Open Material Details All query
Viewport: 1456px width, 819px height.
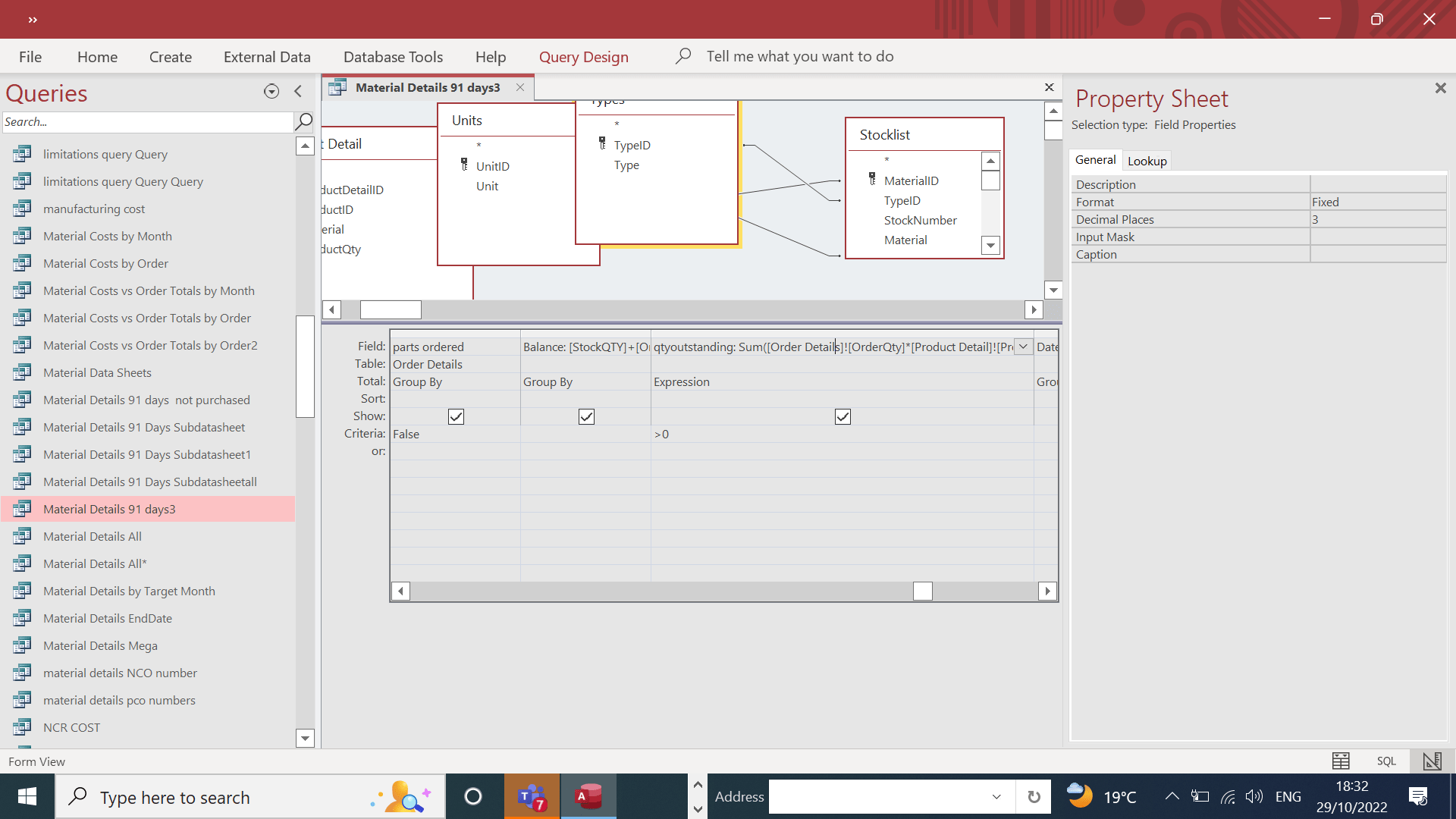pyautogui.click(x=93, y=536)
